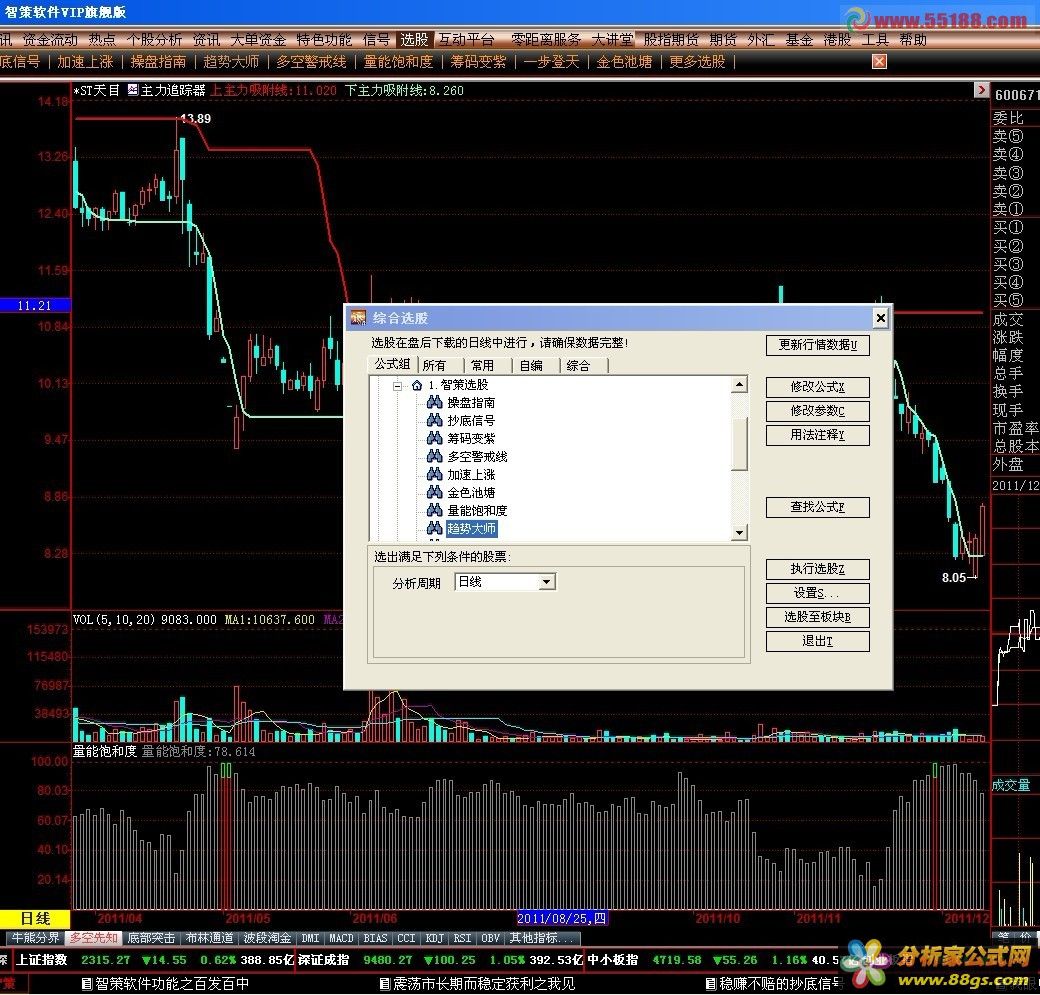Open the 个股分析 menu
Screen dimensions: 1040x995
point(154,40)
